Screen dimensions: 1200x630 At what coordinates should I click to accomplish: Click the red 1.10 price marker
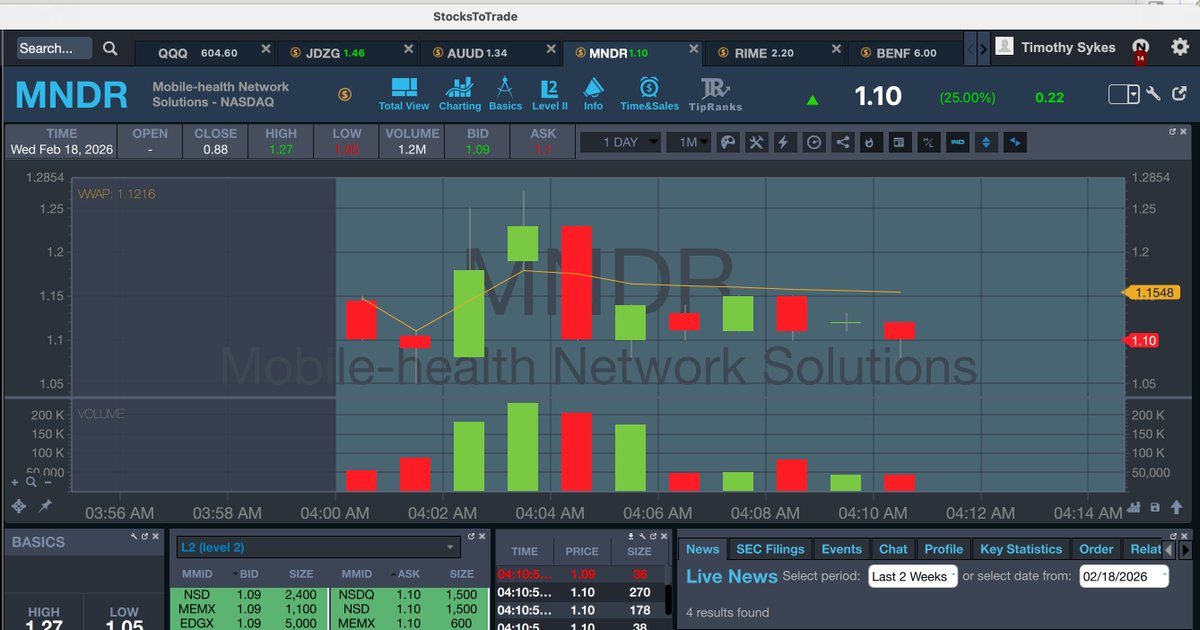(x=1143, y=341)
